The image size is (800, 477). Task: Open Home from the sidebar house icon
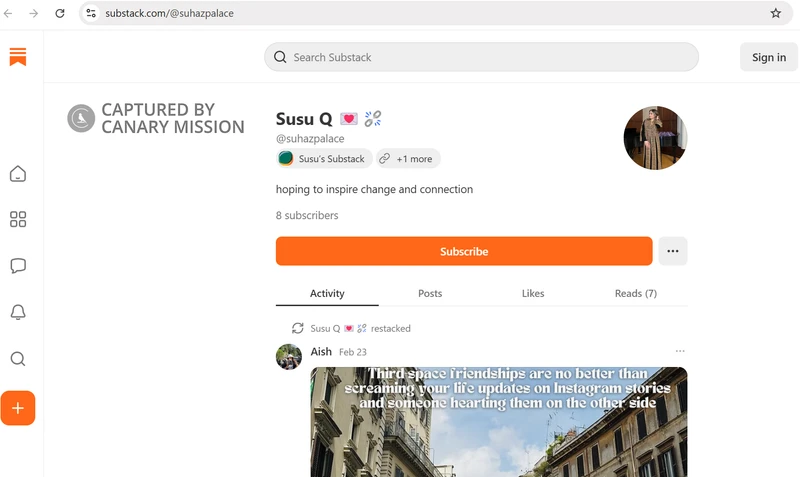click(x=18, y=174)
